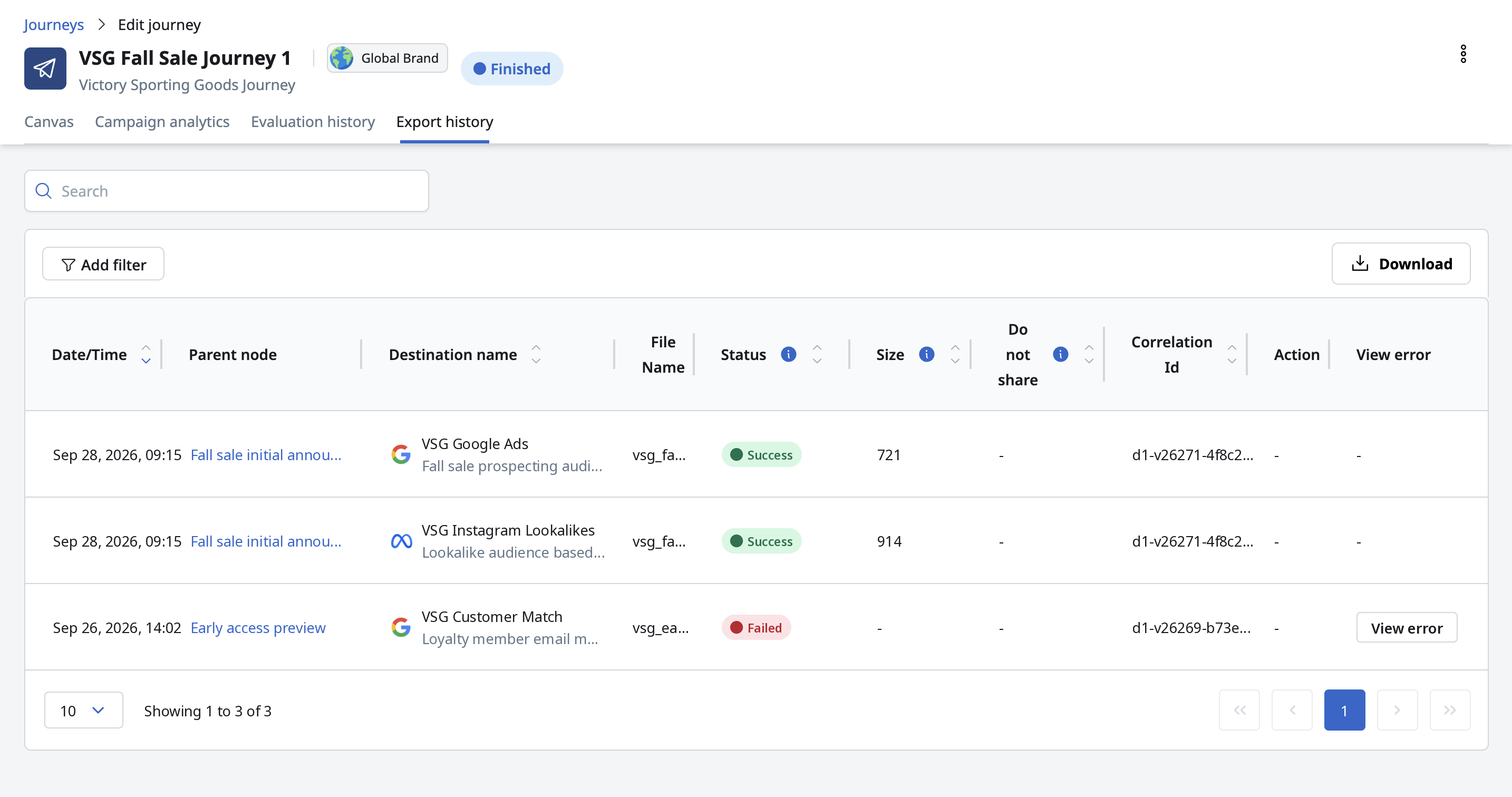Go to next page of results
The image size is (1512, 797).
coord(1397,710)
